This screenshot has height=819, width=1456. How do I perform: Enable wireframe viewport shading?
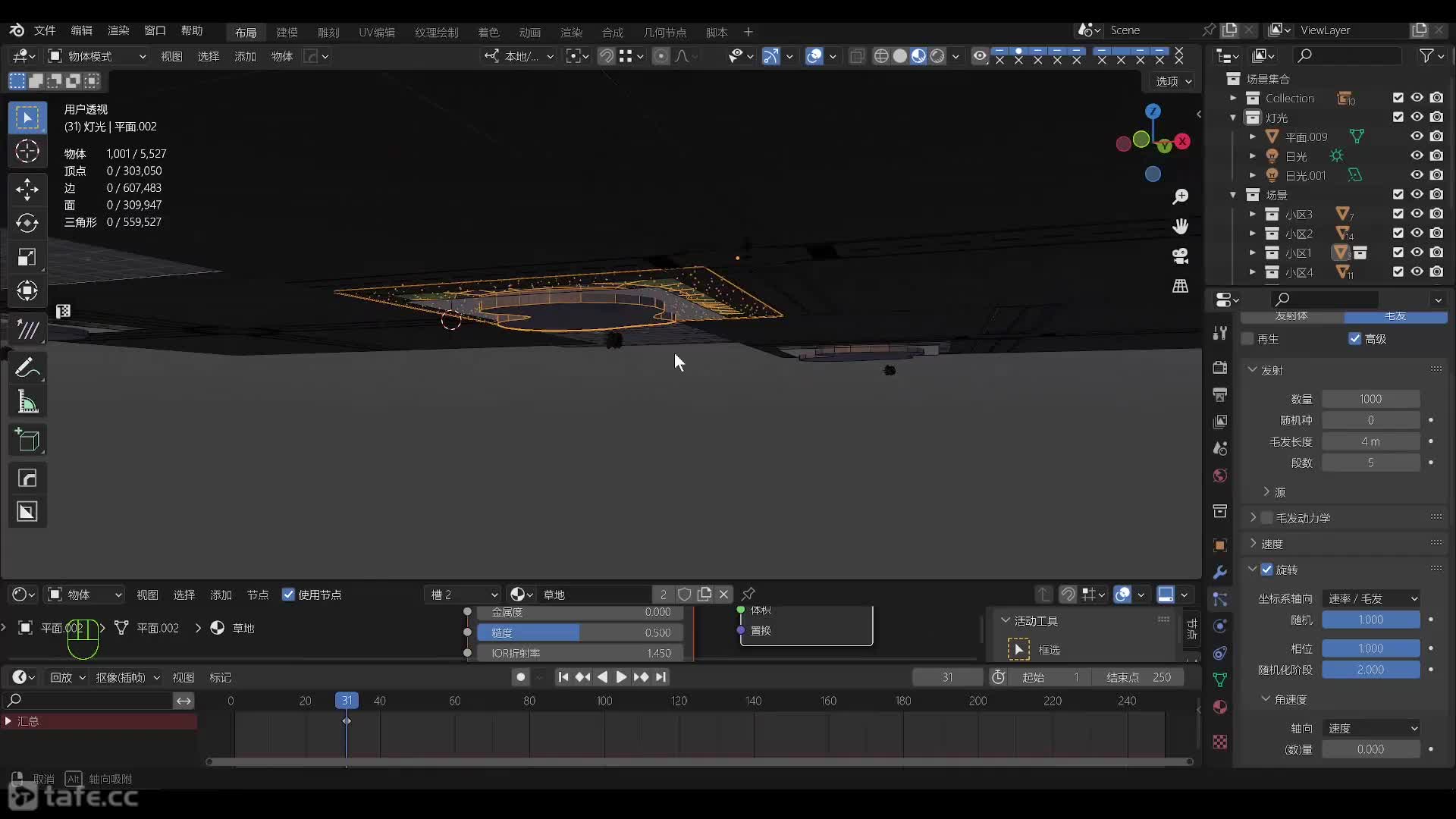[881, 56]
